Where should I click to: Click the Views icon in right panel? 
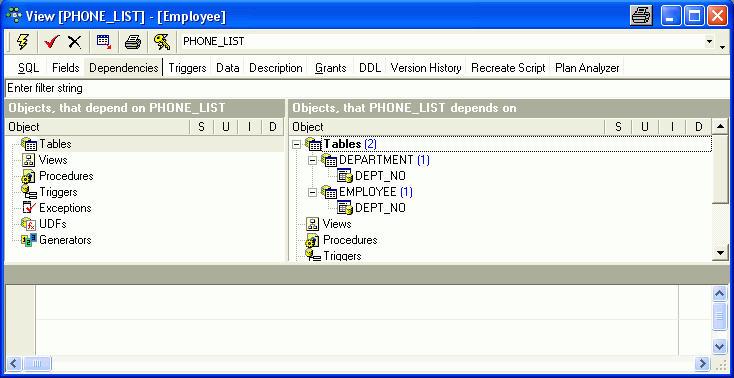pyautogui.click(x=313, y=224)
